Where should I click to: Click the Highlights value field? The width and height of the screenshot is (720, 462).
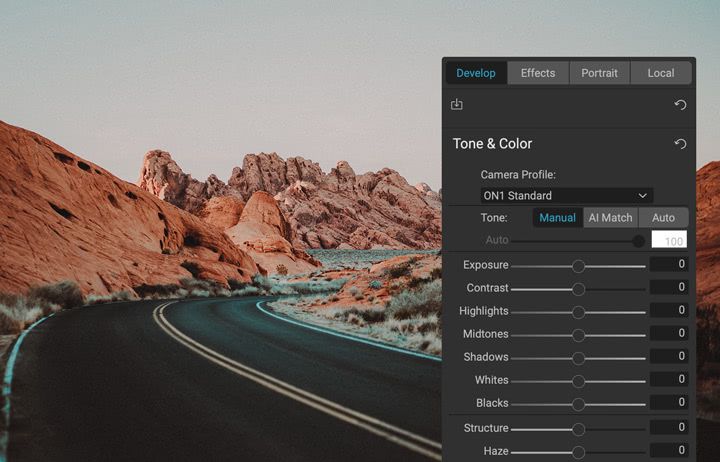[669, 310]
